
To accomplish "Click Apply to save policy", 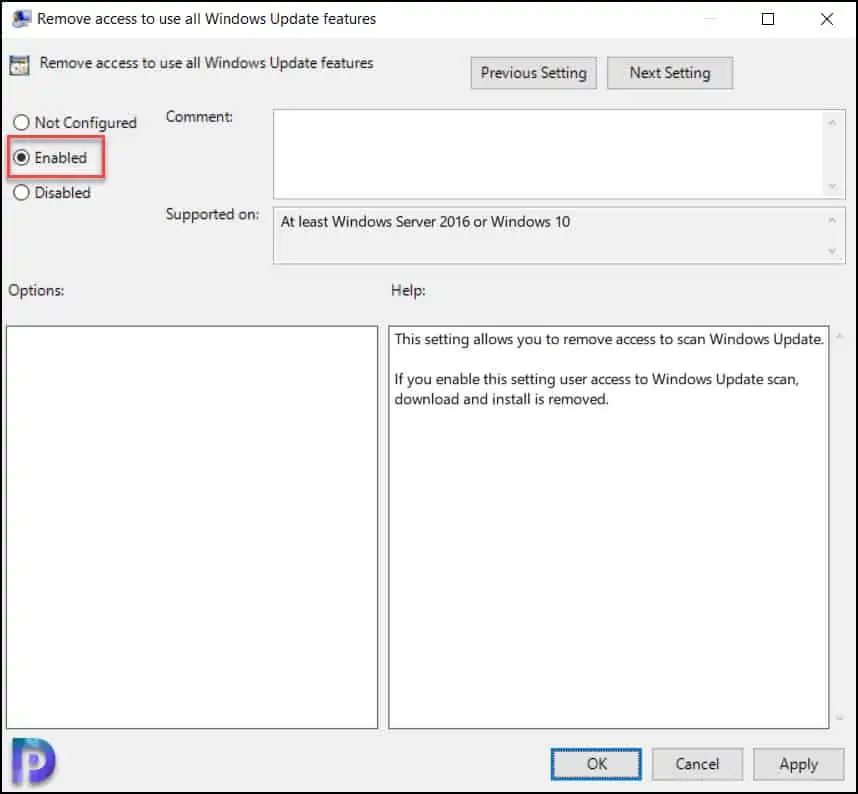I will [798, 764].
